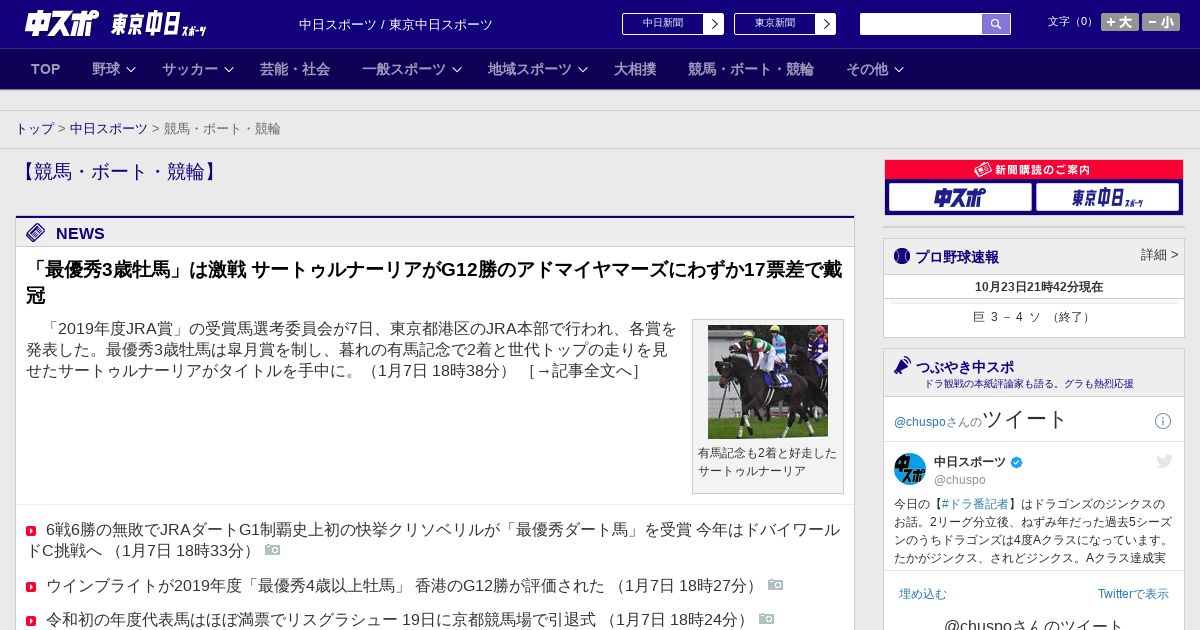Click 埋め込む embed link
1200x630 pixels.
click(922, 594)
